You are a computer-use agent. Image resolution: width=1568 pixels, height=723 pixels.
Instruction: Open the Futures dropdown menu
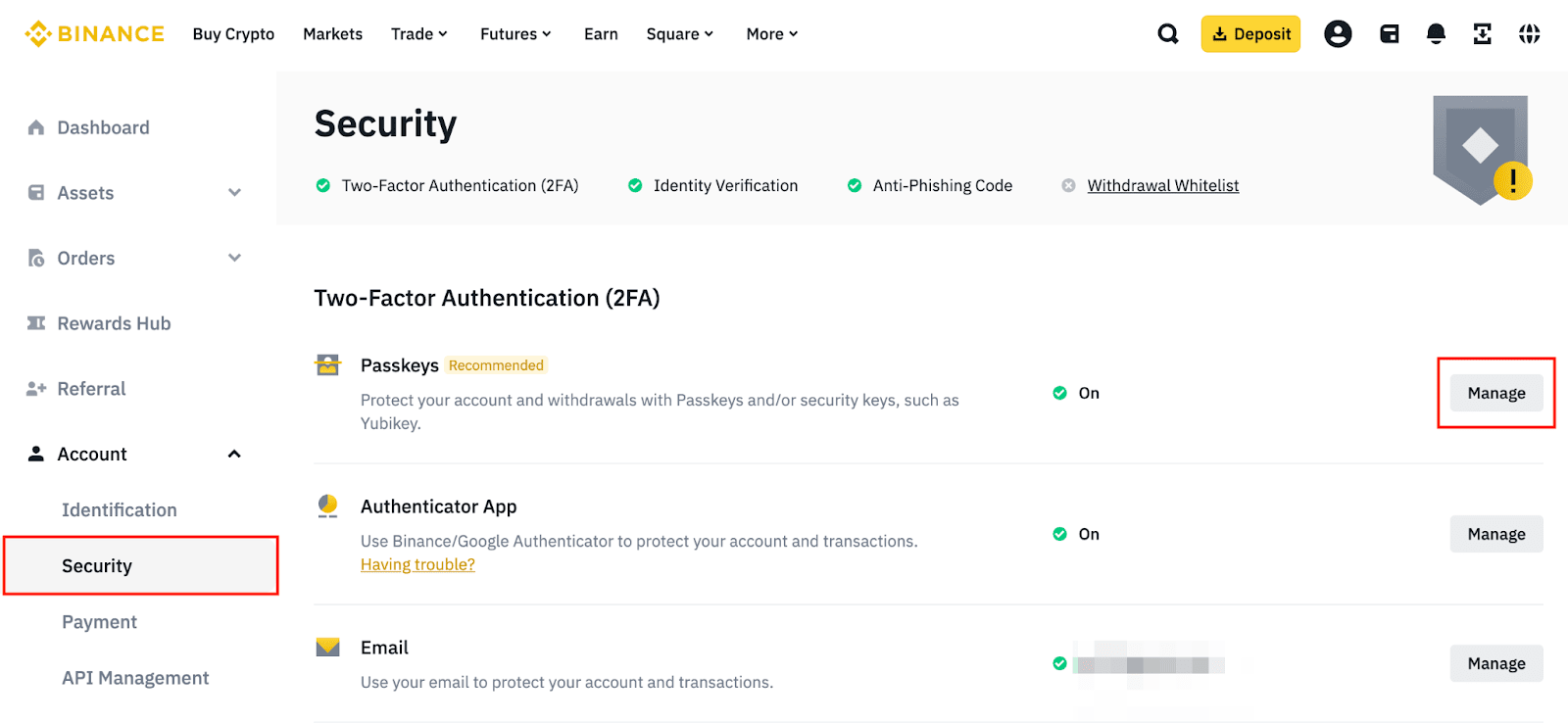(515, 34)
